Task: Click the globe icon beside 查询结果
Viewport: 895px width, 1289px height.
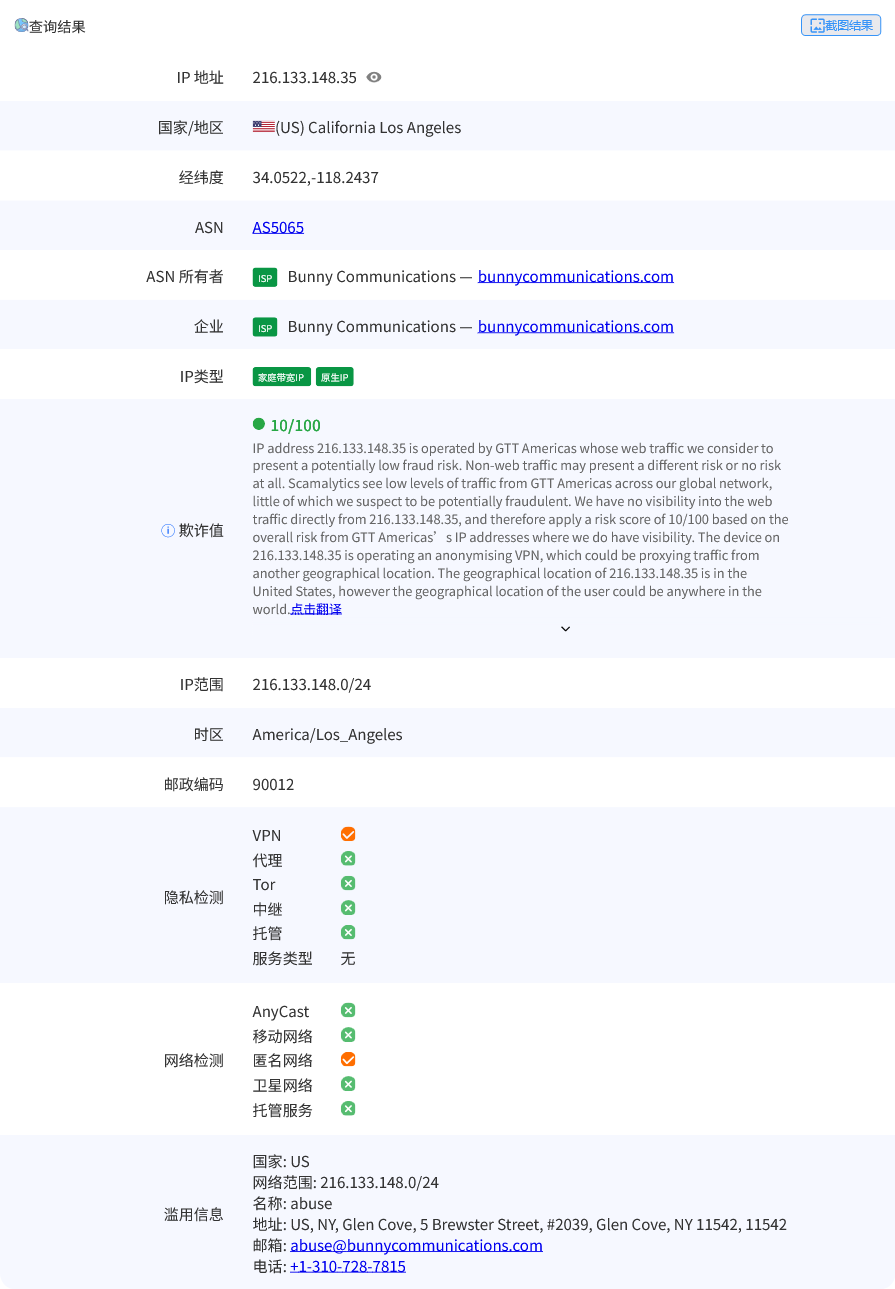Action: pyautogui.click(x=21, y=26)
